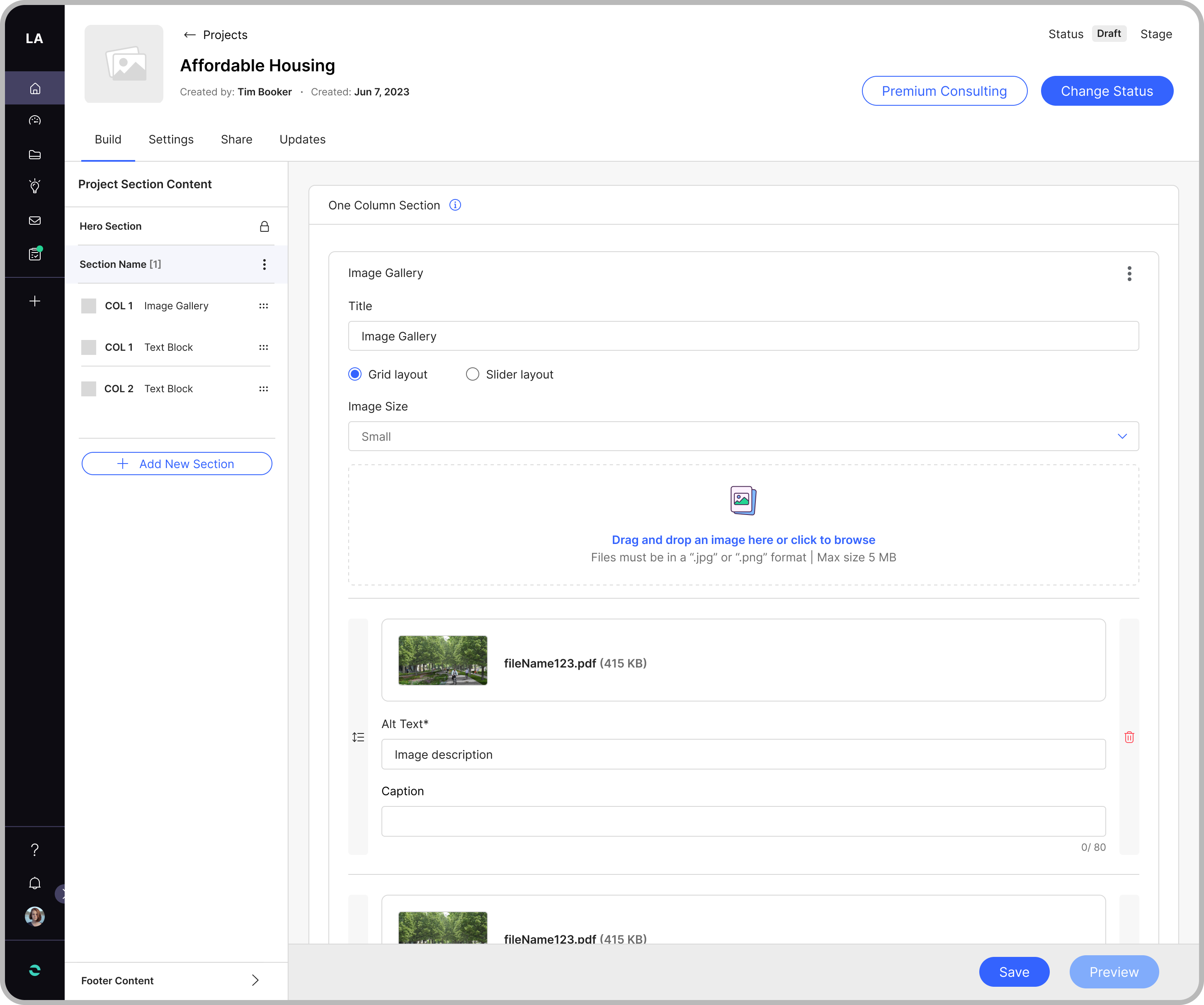The height and width of the screenshot is (1005, 1204).
Task: Toggle the COL 2 Text Block checkbox
Action: (89, 389)
